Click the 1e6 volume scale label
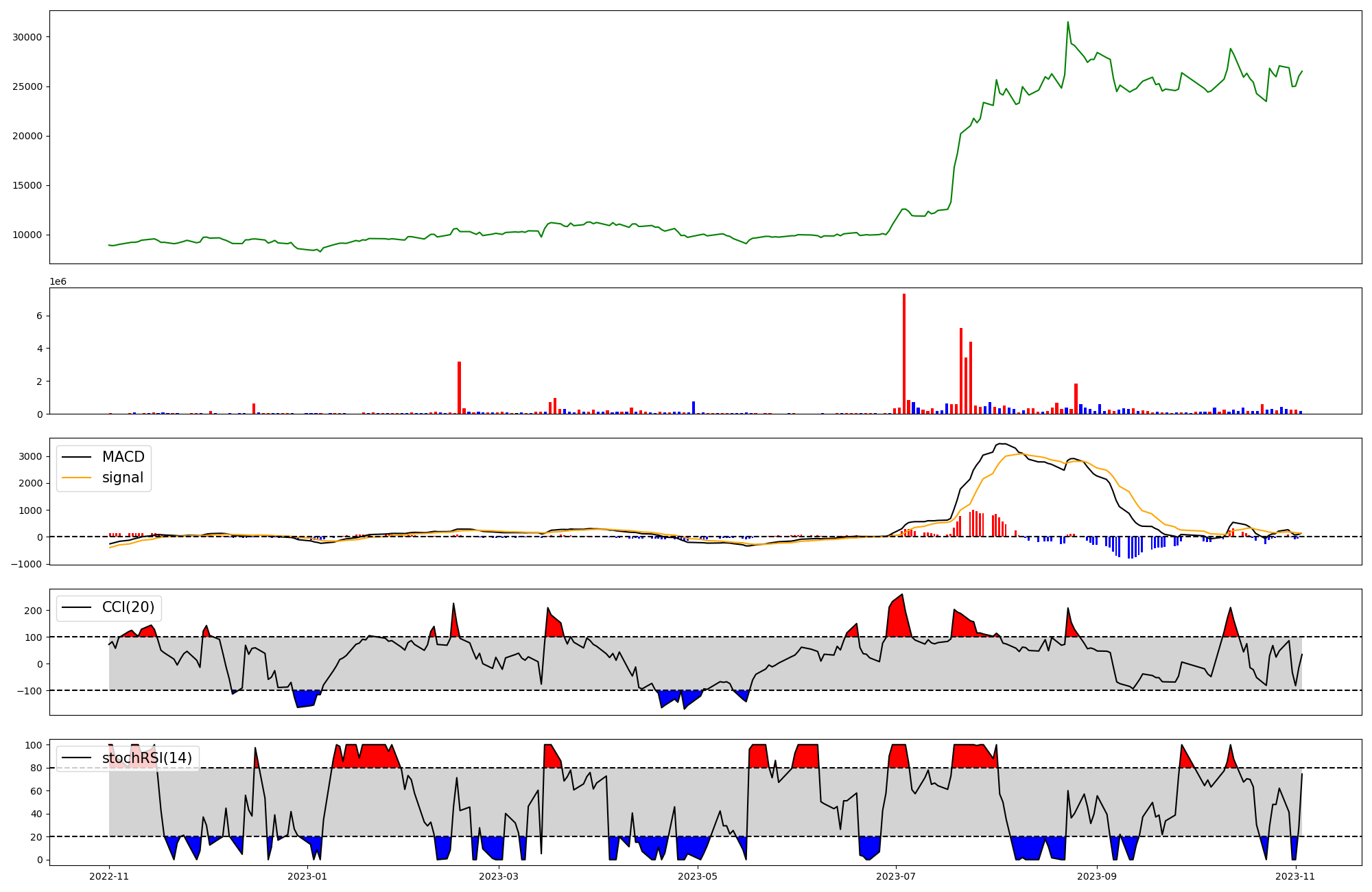 (x=58, y=281)
